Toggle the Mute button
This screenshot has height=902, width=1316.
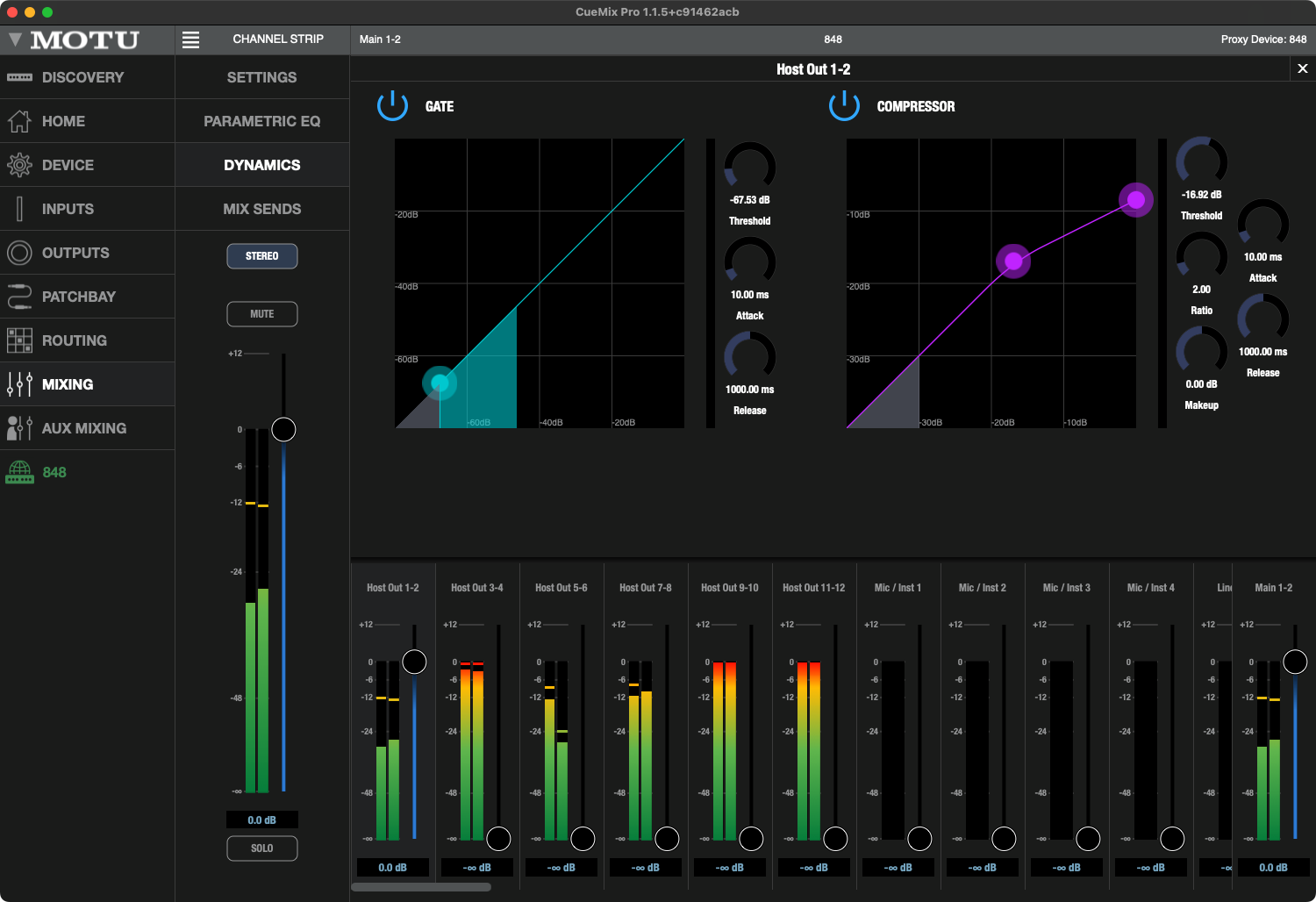[262, 314]
